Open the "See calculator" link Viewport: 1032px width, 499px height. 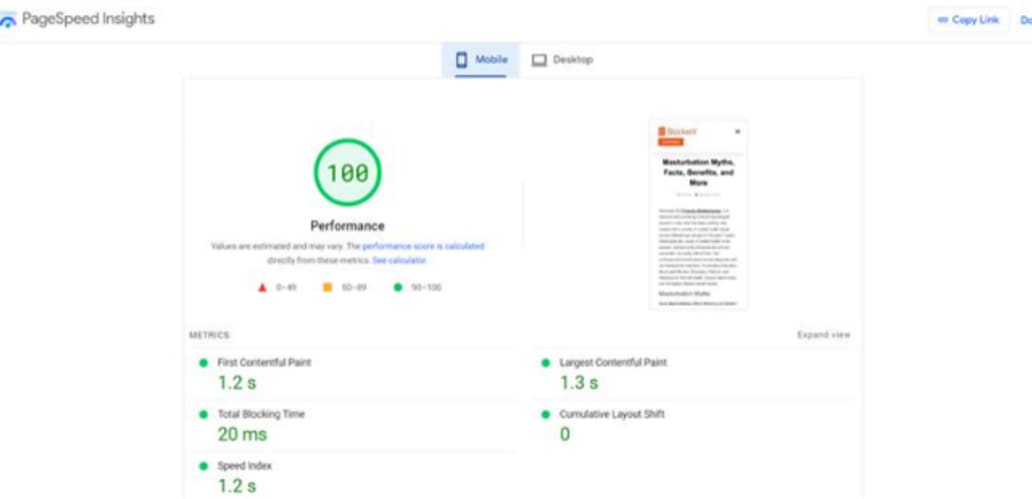pyautogui.click(x=399, y=260)
